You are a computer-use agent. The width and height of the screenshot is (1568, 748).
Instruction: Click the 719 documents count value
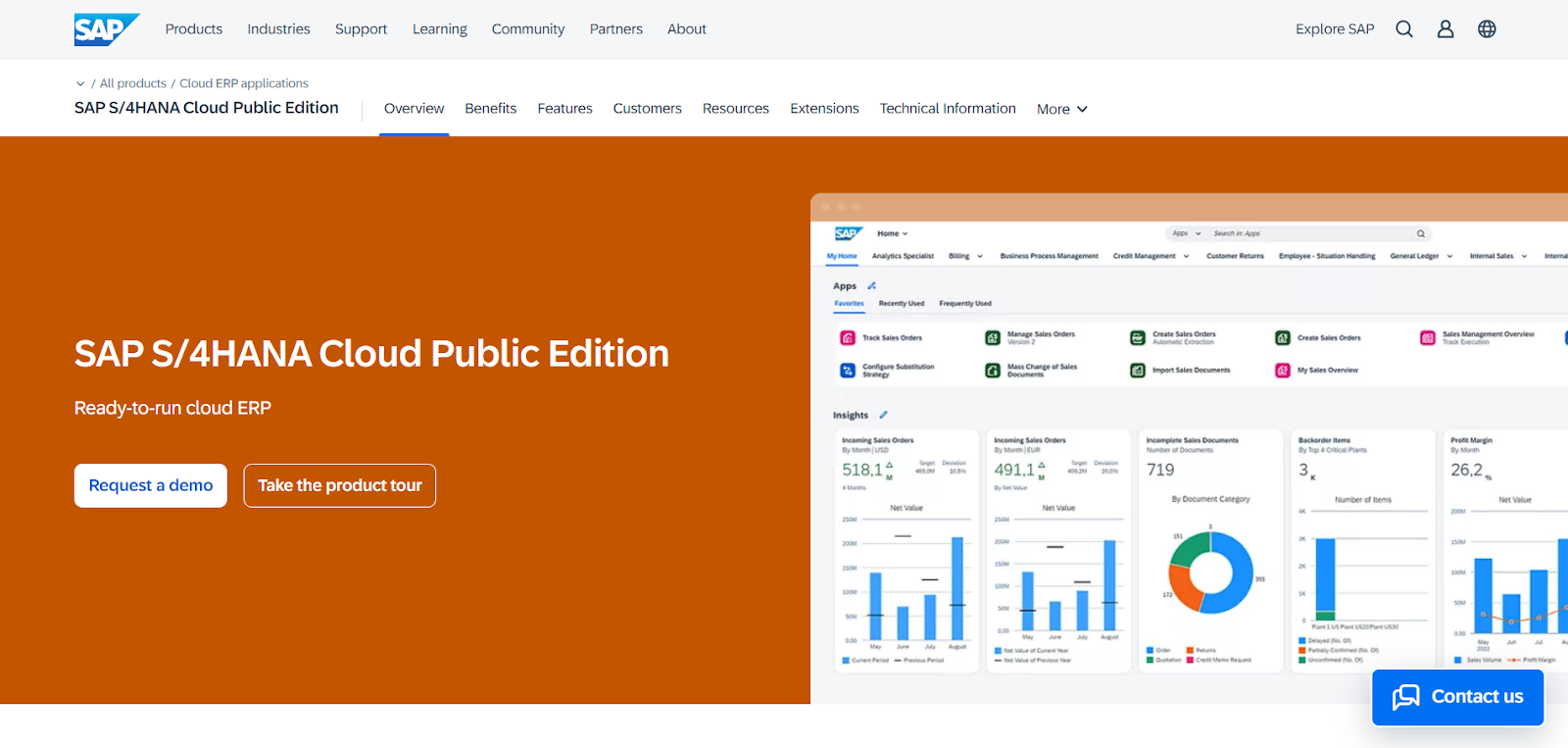pos(1160,470)
